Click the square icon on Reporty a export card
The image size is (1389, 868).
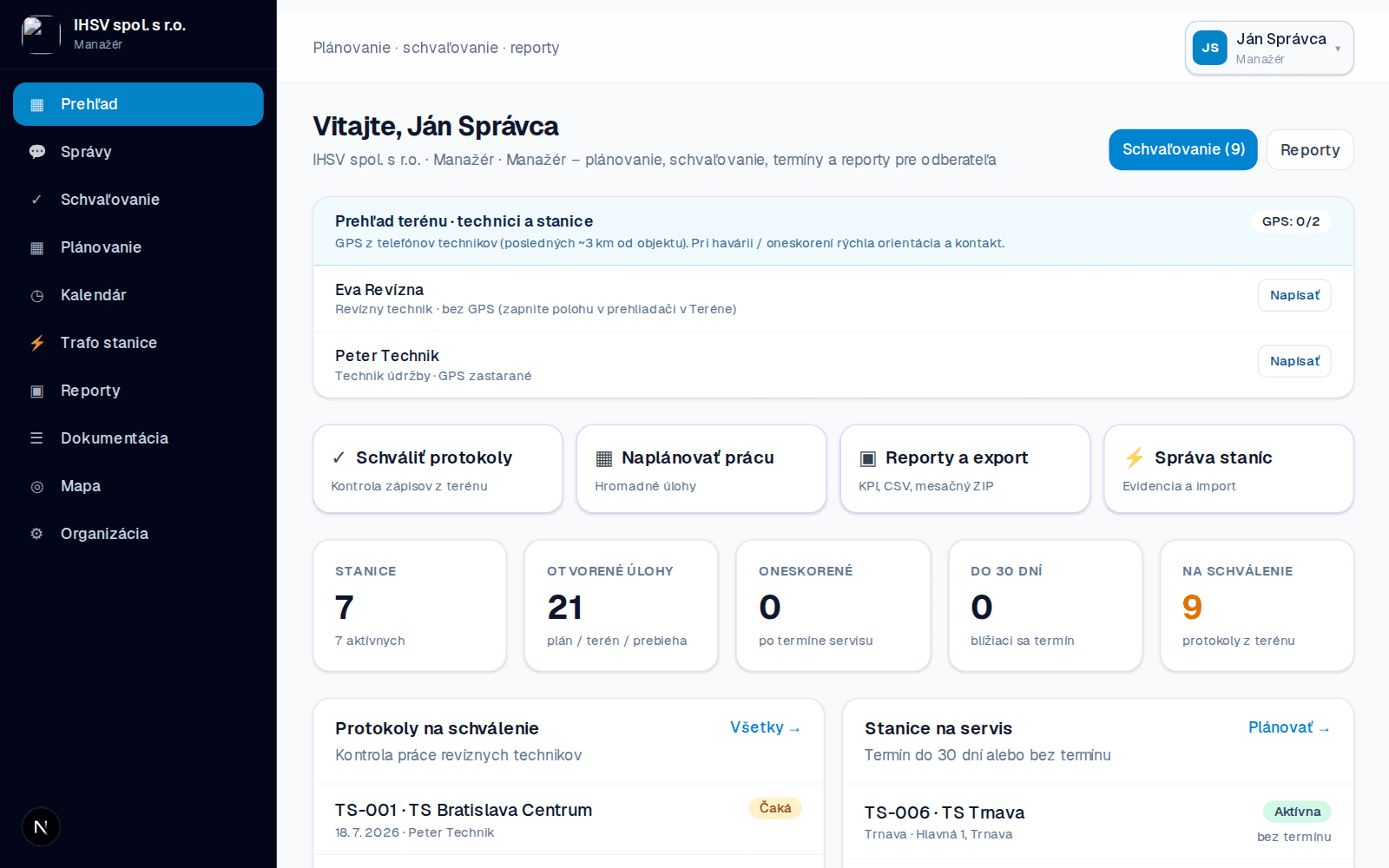tap(867, 458)
